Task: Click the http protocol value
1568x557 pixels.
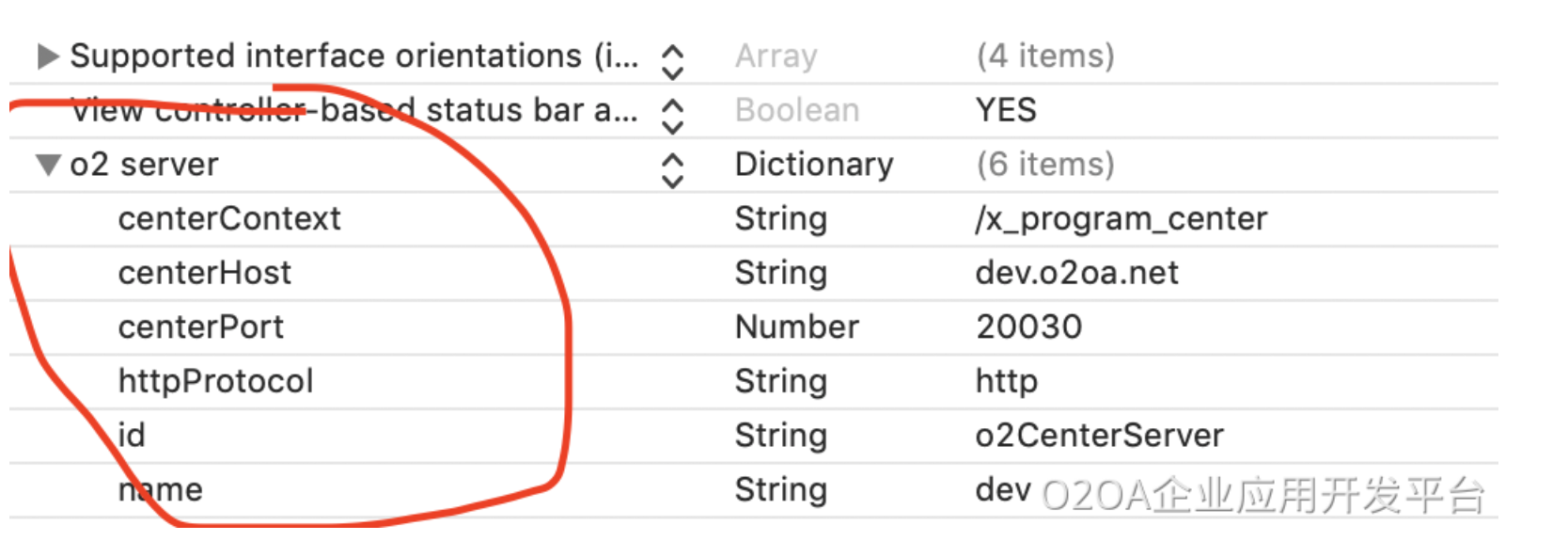Action: point(1007,381)
